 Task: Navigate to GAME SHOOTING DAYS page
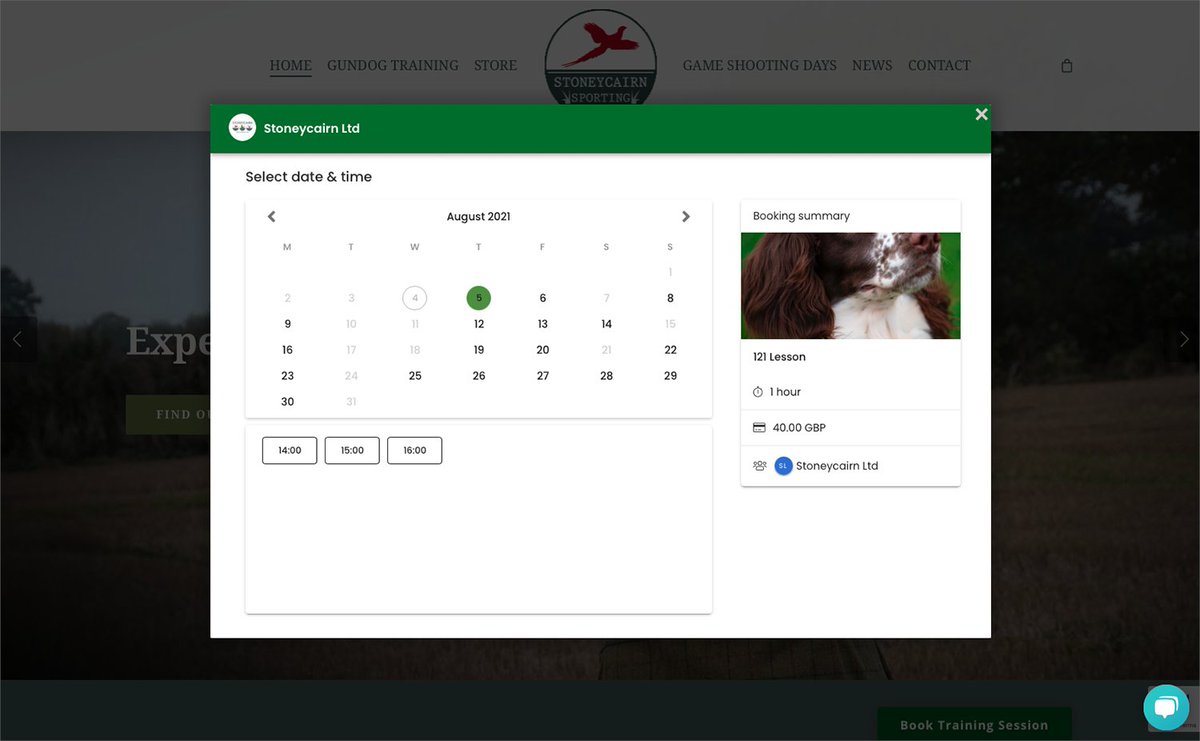pyautogui.click(x=759, y=65)
